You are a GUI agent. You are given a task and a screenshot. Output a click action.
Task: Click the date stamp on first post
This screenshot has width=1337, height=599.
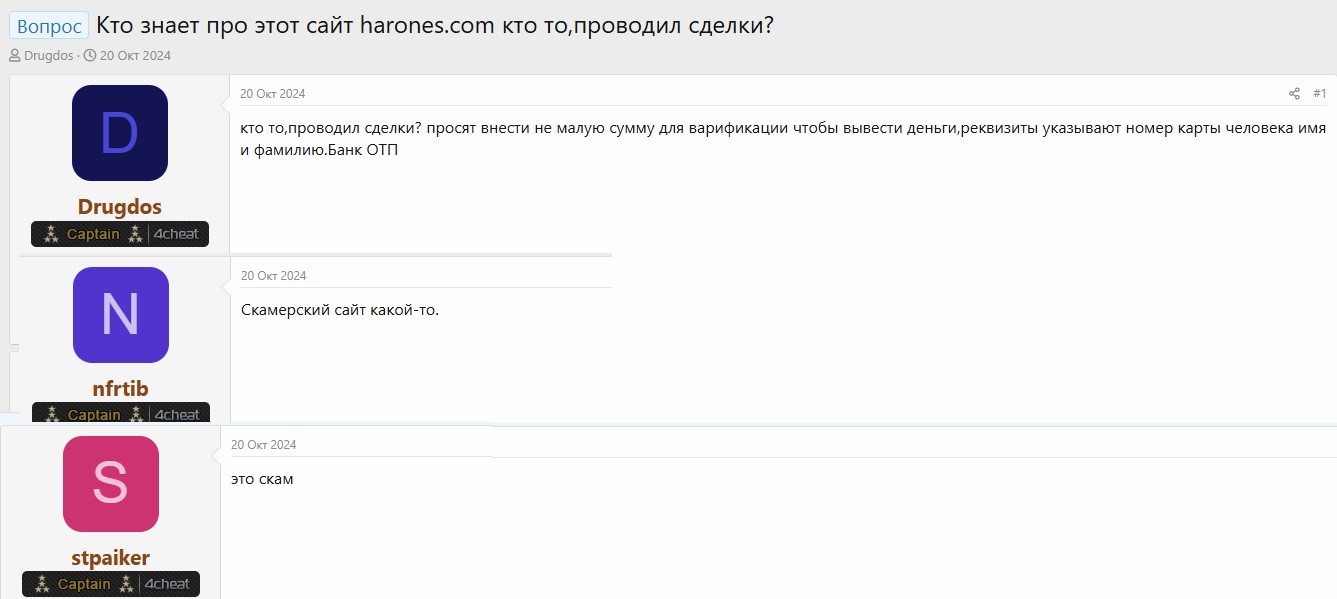pos(273,94)
